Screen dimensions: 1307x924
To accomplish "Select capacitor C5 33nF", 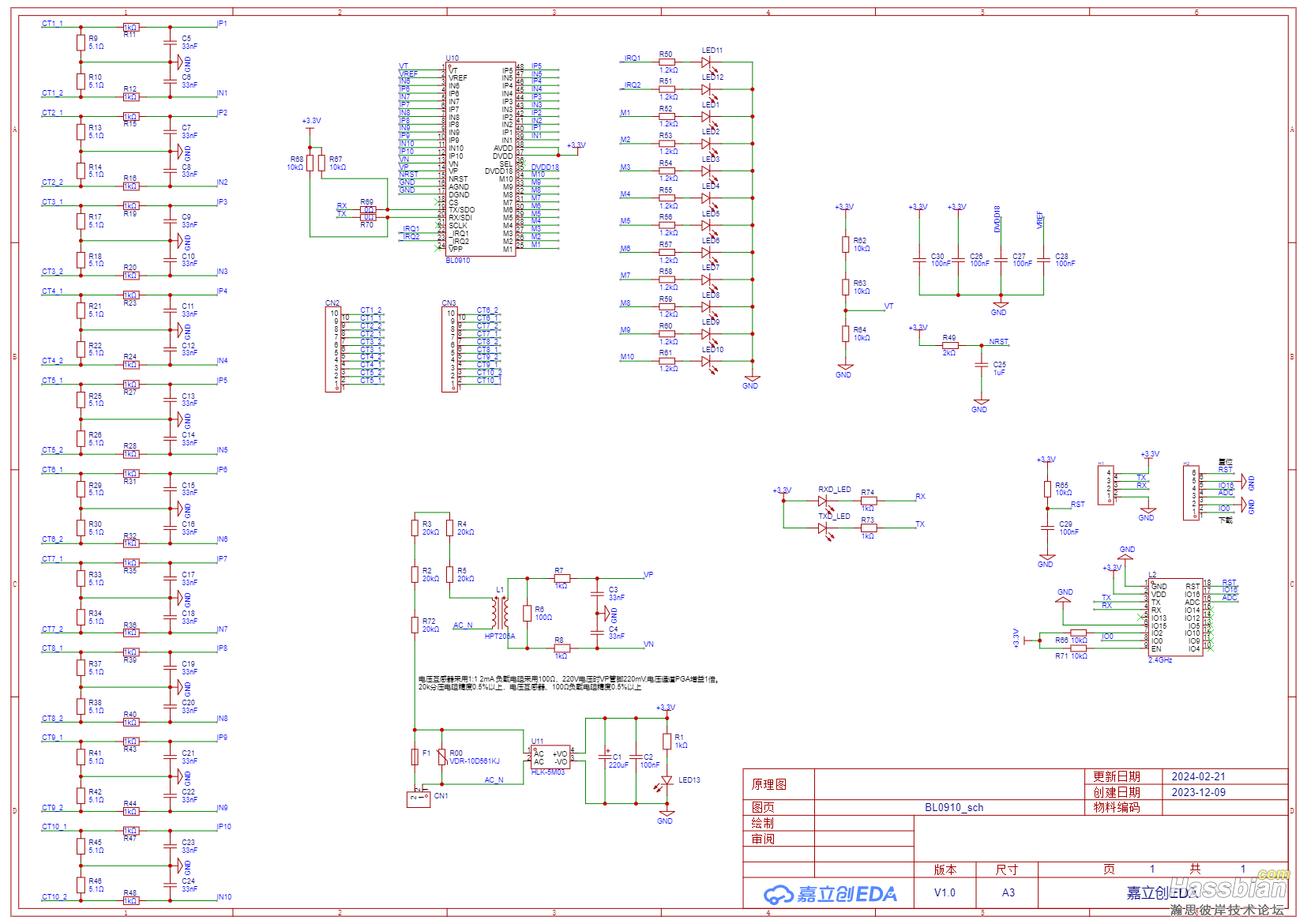I will [171, 43].
